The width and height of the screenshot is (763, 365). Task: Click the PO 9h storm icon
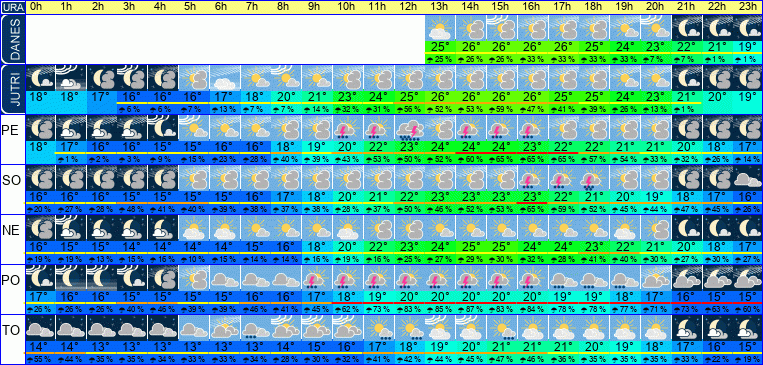click(317, 278)
